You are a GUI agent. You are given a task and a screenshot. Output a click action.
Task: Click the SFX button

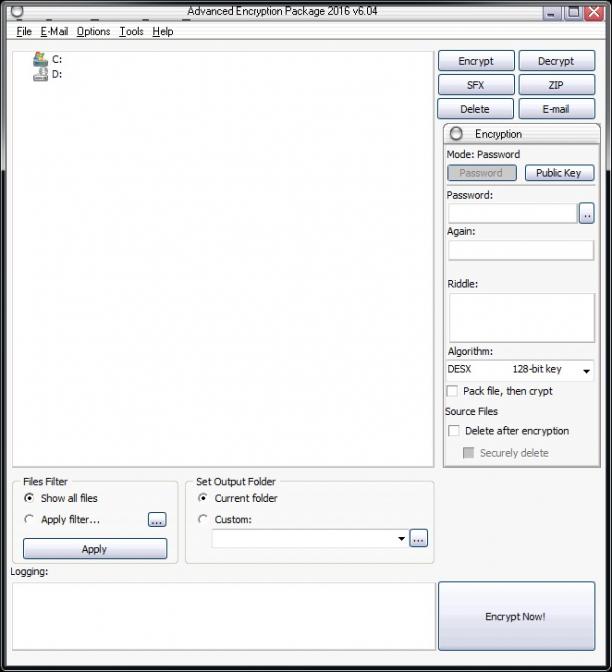tap(476, 85)
